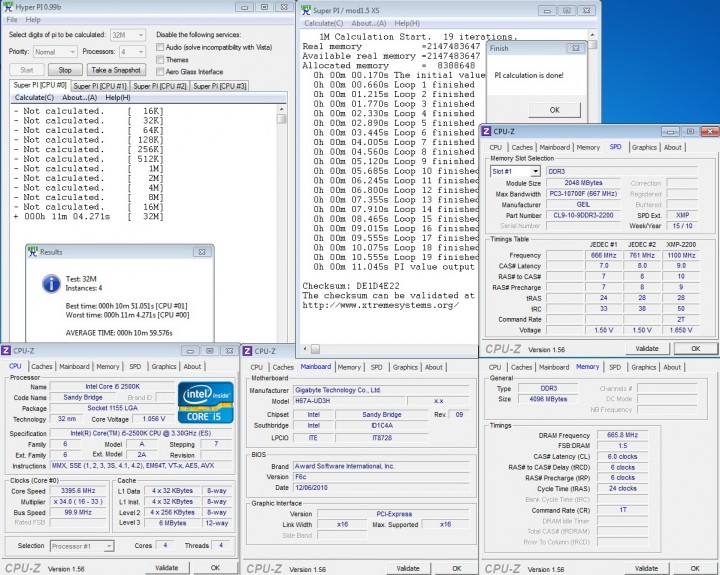
Task: Close the Finish dialog
Action: click(x=575, y=48)
